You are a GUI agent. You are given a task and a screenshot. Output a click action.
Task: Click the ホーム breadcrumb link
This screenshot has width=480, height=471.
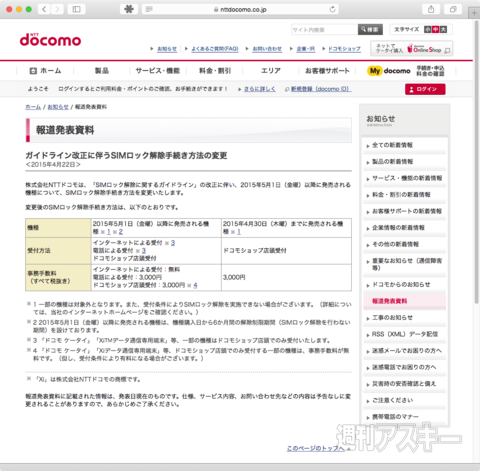[x=33, y=107]
